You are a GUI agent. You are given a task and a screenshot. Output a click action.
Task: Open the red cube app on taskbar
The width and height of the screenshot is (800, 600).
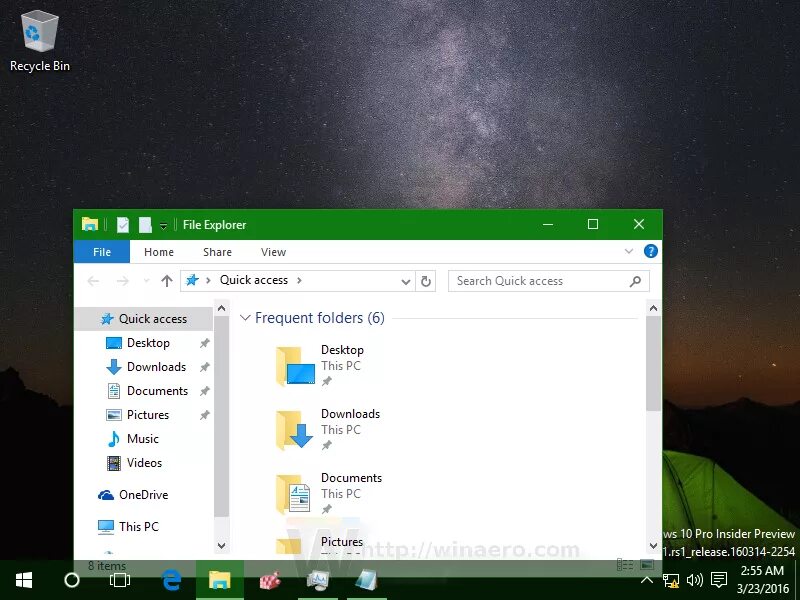point(270,580)
